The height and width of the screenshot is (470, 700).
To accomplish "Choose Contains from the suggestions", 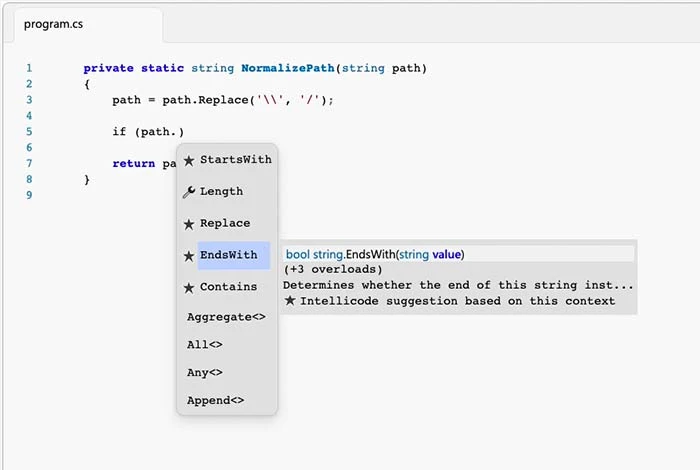I will click(229, 287).
